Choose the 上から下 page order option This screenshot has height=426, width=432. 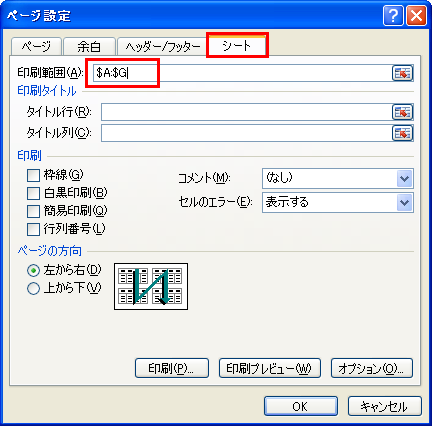click(33, 289)
